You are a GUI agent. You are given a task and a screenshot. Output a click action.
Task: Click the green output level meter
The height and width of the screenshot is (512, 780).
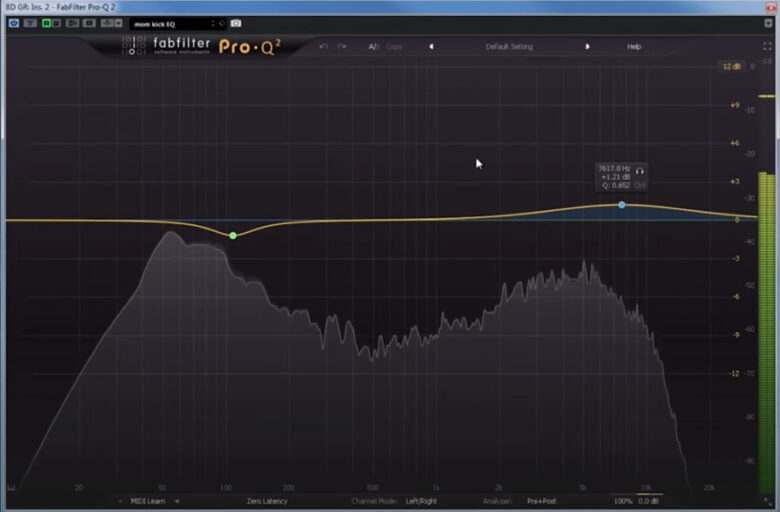766,332
